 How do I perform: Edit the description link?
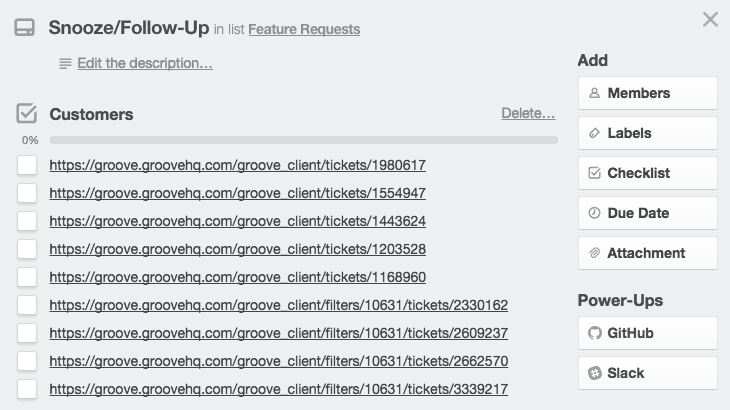point(145,63)
